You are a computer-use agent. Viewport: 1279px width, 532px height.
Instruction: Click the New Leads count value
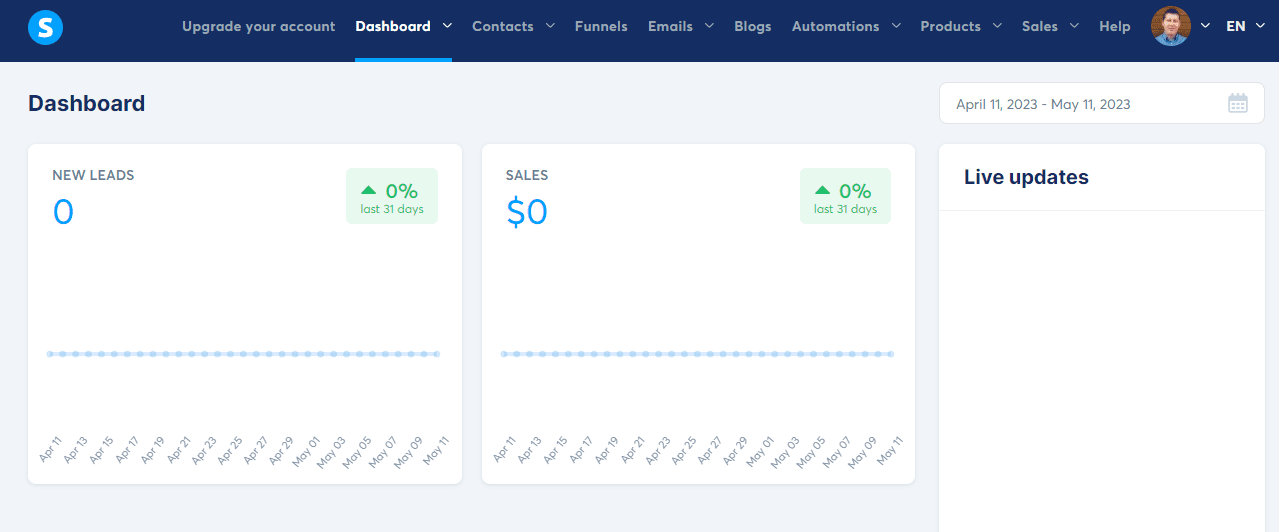point(63,212)
